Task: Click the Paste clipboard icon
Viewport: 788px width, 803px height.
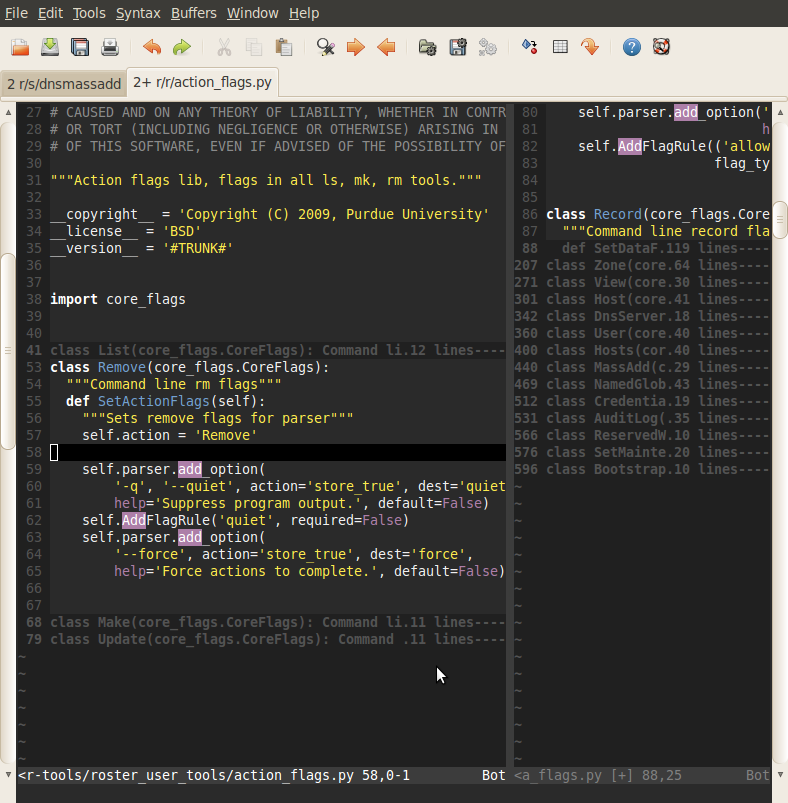Action: [284, 47]
